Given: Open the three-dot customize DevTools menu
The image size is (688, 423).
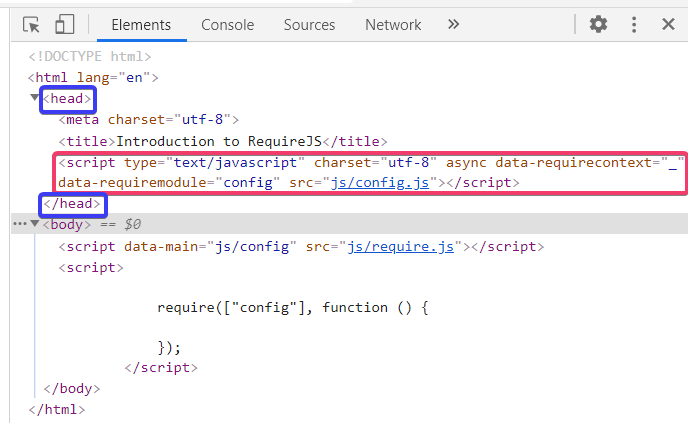Looking at the screenshot, I should (x=634, y=25).
